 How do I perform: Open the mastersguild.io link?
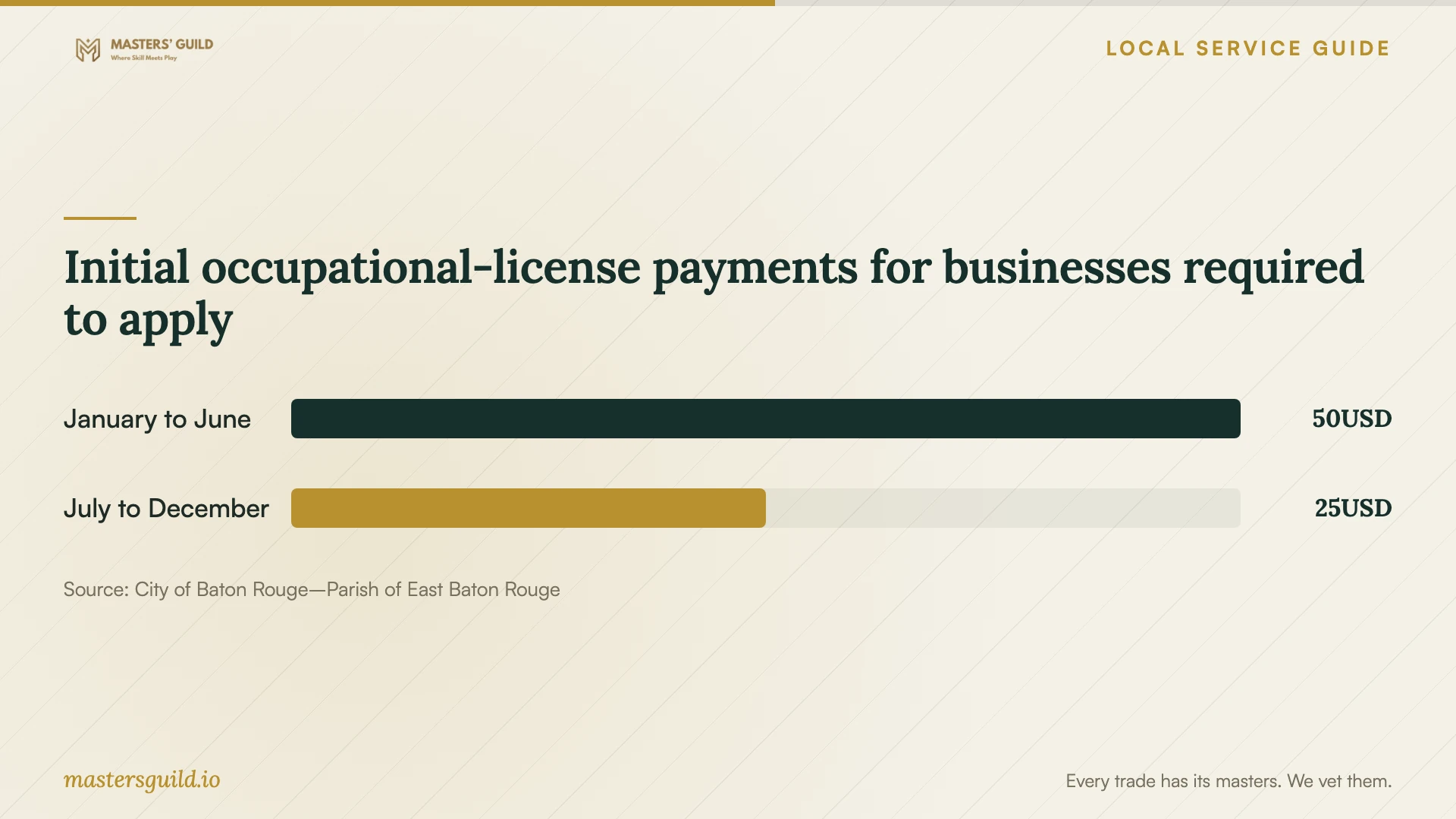pos(142,780)
